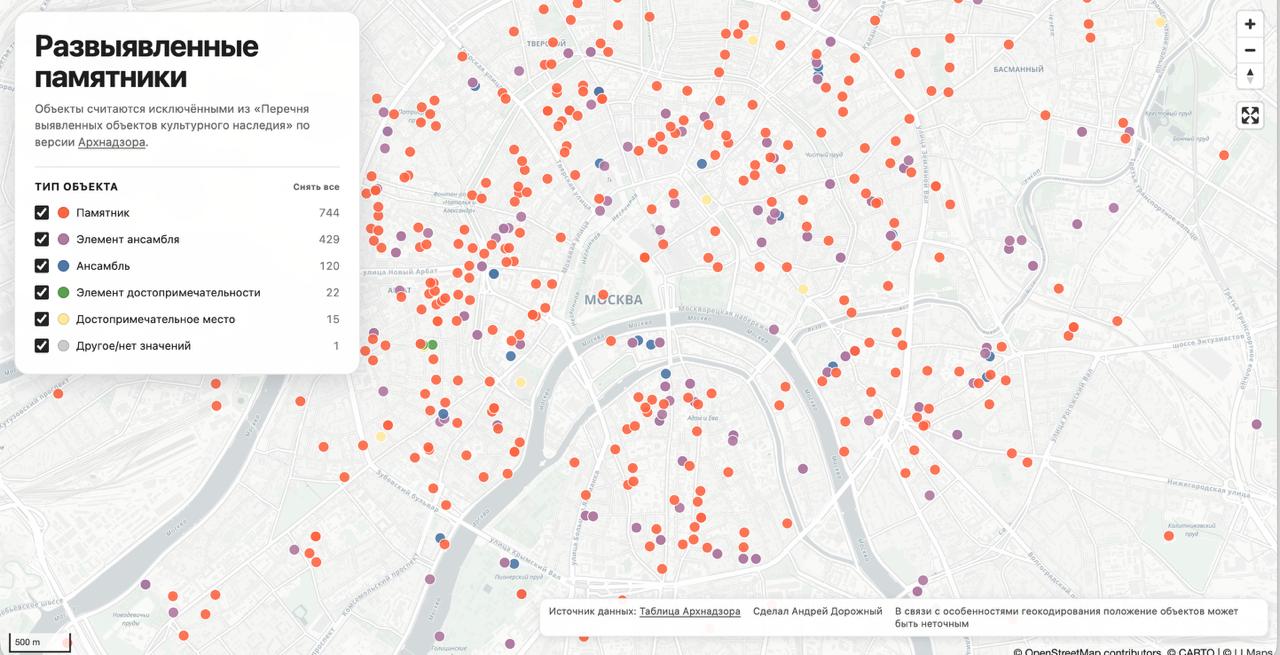1280x655 pixels.
Task: Click the red legend dot for Памятник
Action: pyautogui.click(x=63, y=213)
